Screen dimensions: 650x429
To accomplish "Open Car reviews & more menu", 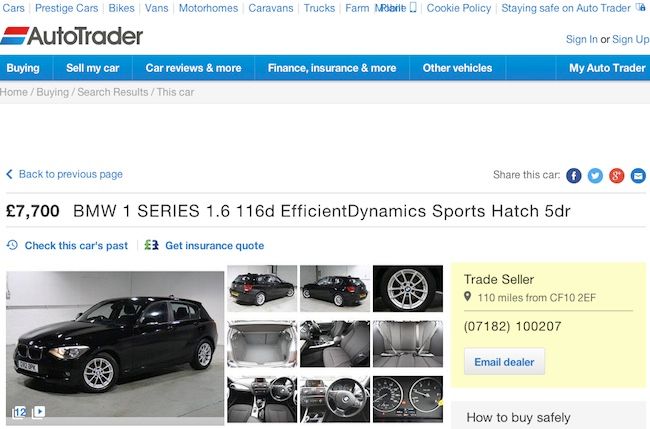I will 193,68.
